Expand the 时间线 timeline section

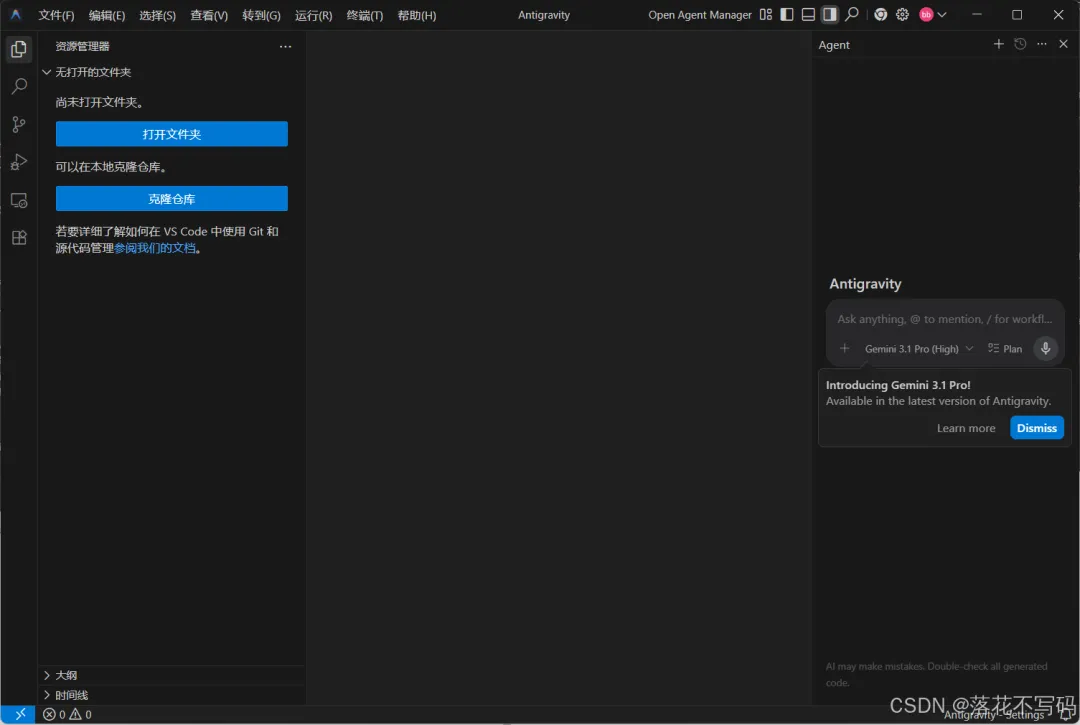tap(172, 695)
